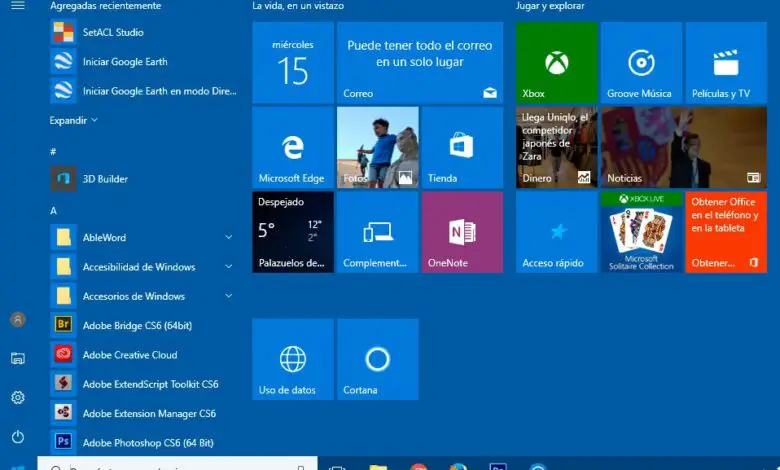Open the Obtener Office tile
Screen dimensions: 780x470
point(726,232)
